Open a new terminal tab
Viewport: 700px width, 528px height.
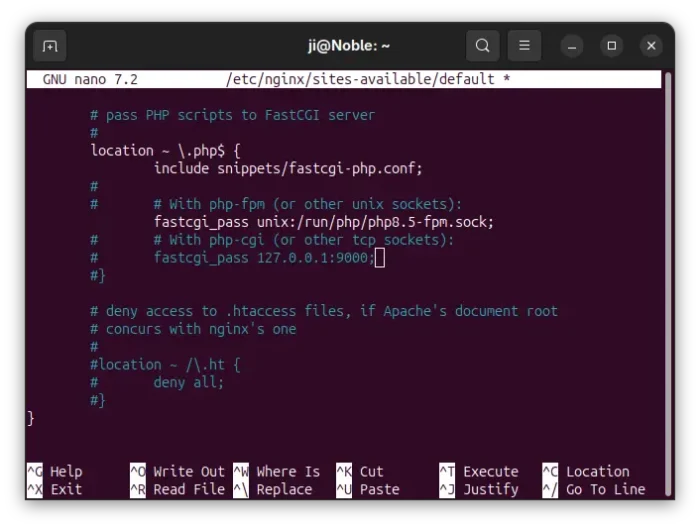[x=49, y=46]
